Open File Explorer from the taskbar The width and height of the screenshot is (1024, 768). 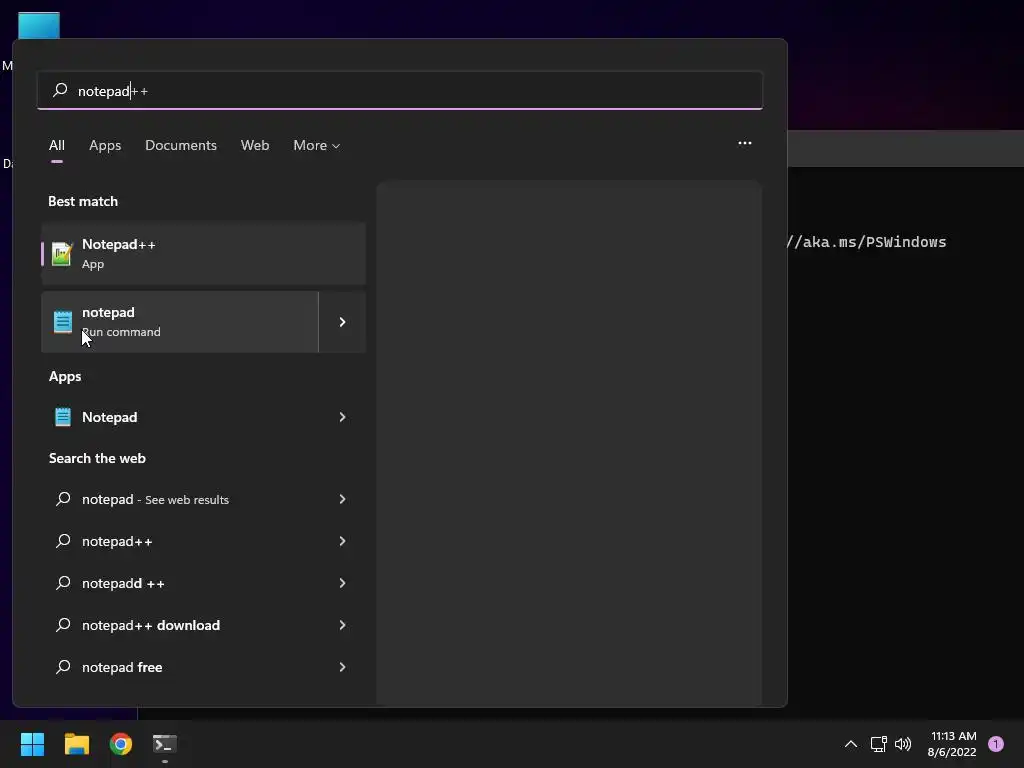[76, 744]
